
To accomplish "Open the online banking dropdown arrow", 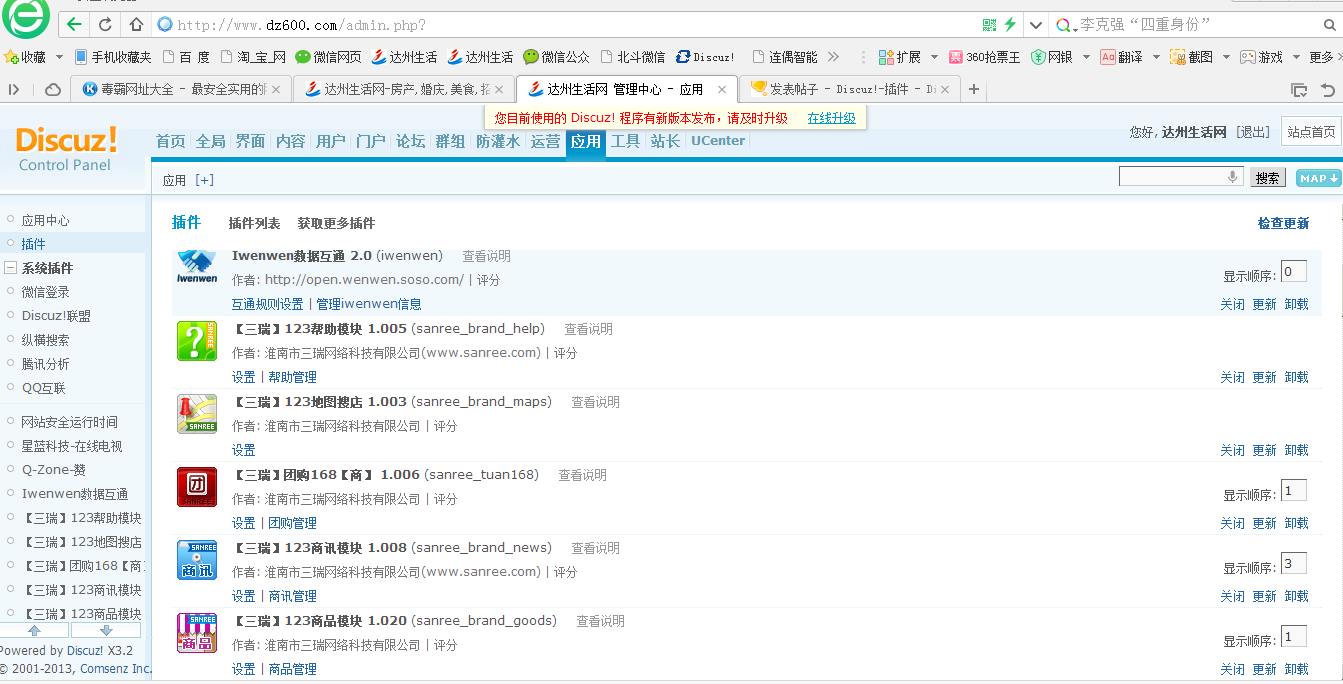I will 1086,57.
